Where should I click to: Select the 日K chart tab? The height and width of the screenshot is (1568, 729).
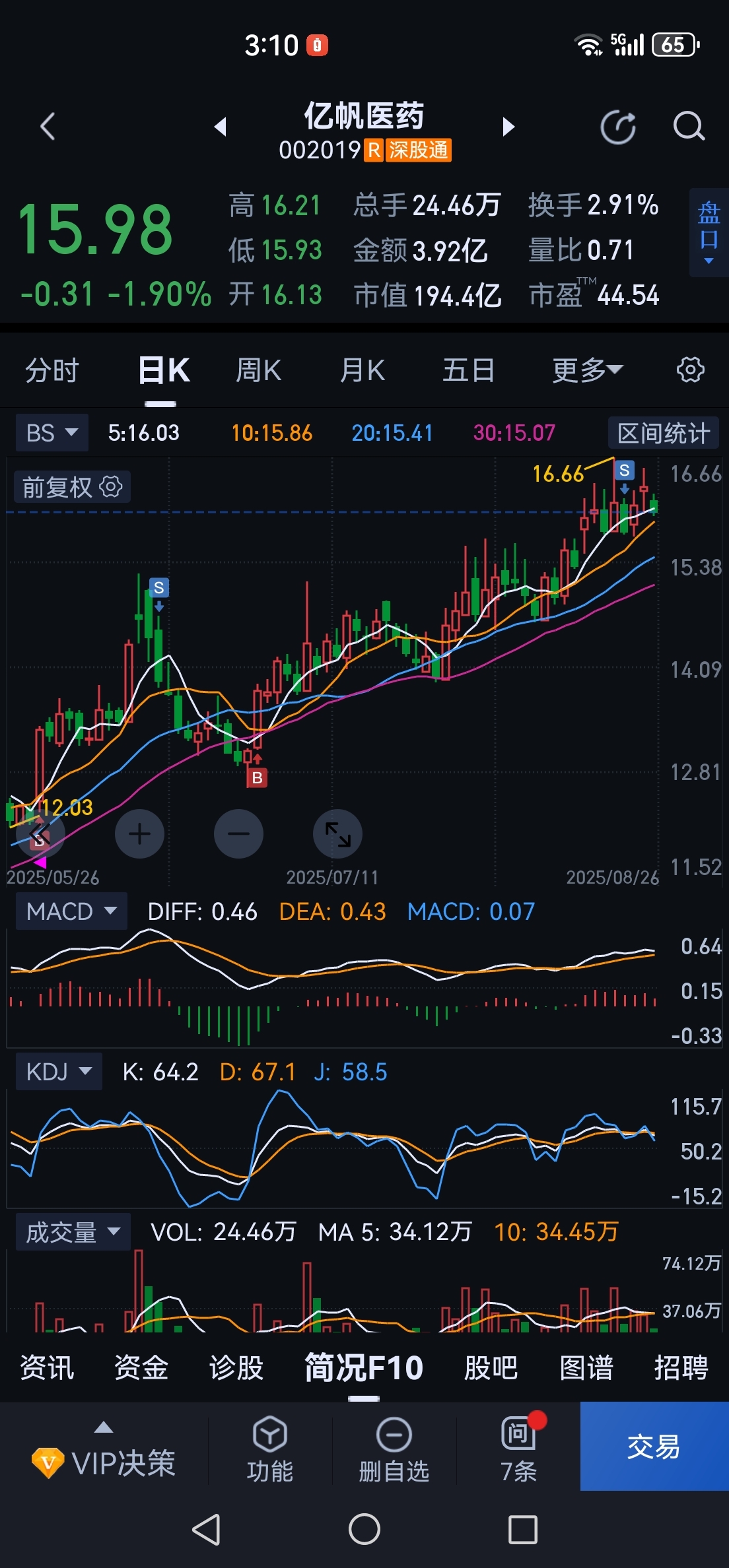pyautogui.click(x=164, y=370)
